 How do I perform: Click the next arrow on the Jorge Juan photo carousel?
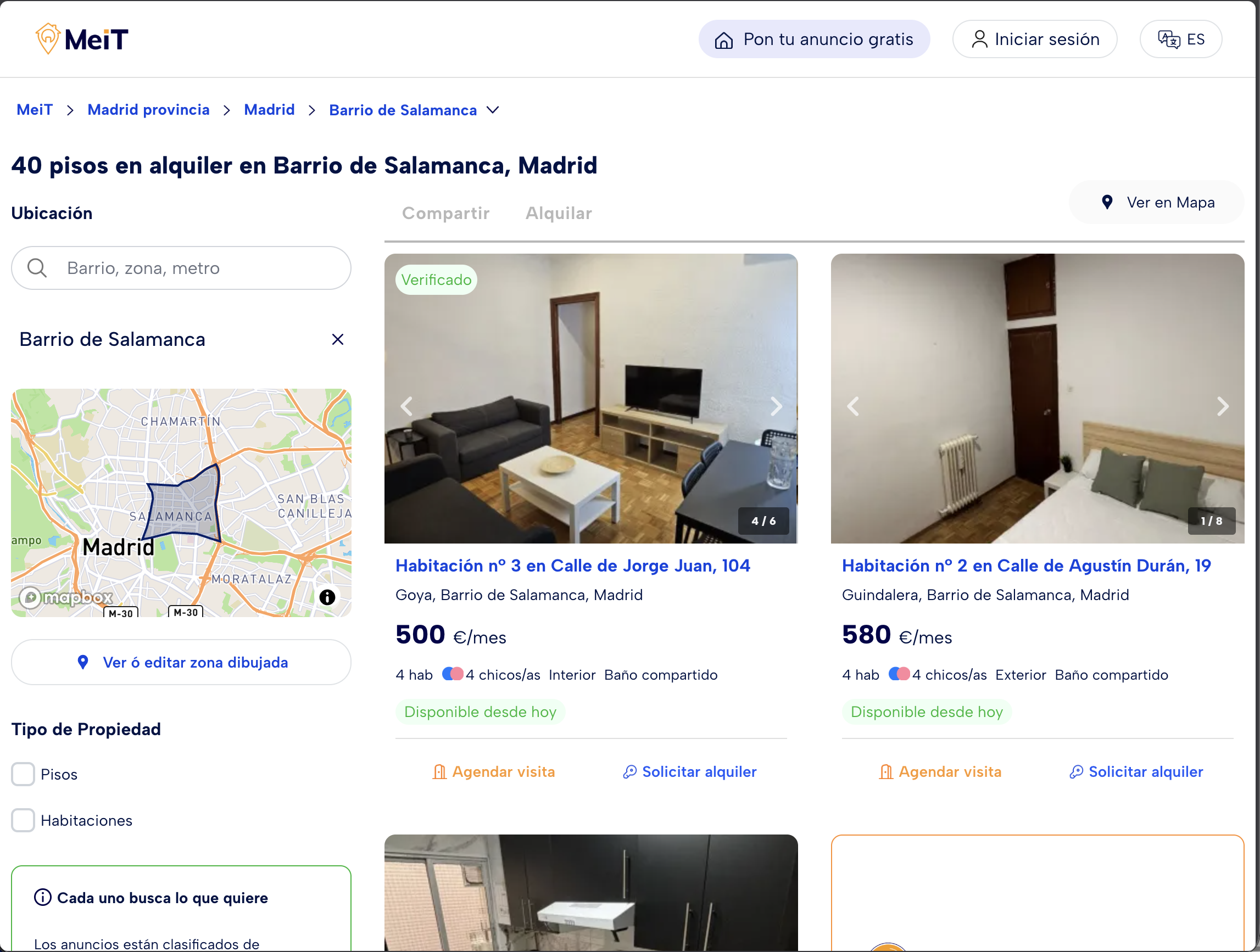(x=777, y=406)
